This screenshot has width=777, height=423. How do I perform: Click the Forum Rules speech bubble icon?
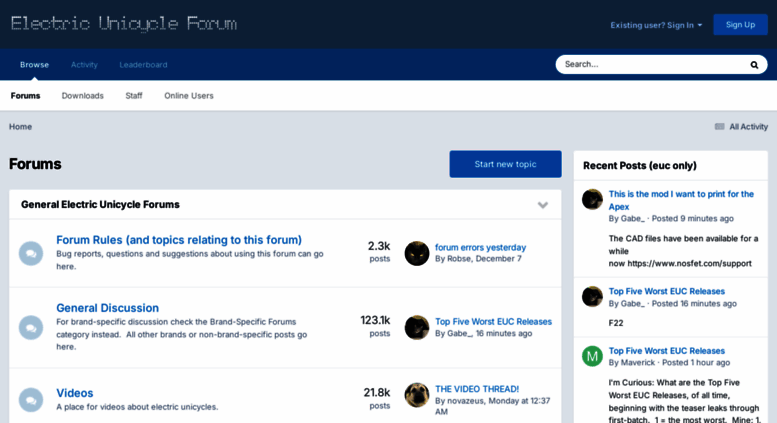pos(31,253)
